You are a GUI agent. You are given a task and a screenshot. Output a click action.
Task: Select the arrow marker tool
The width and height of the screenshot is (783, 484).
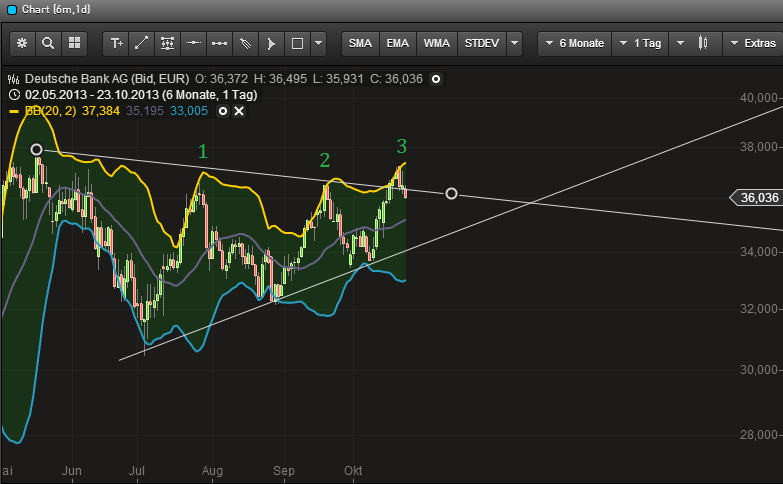click(x=271, y=43)
